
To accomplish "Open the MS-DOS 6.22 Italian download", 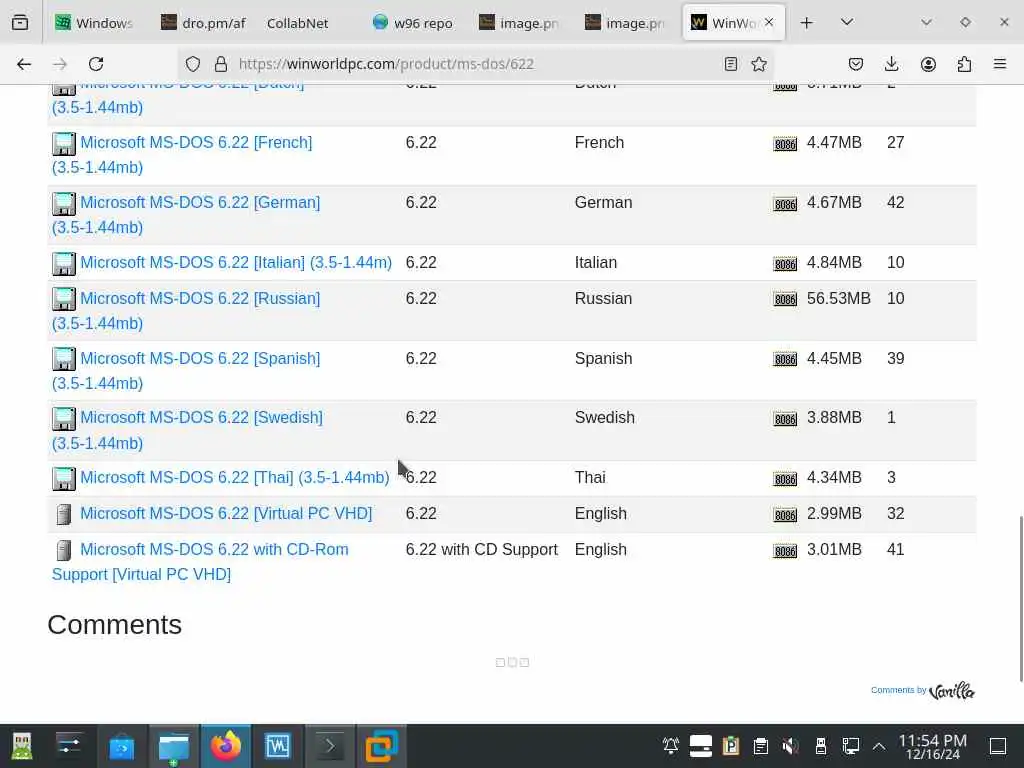I will [x=236, y=263].
